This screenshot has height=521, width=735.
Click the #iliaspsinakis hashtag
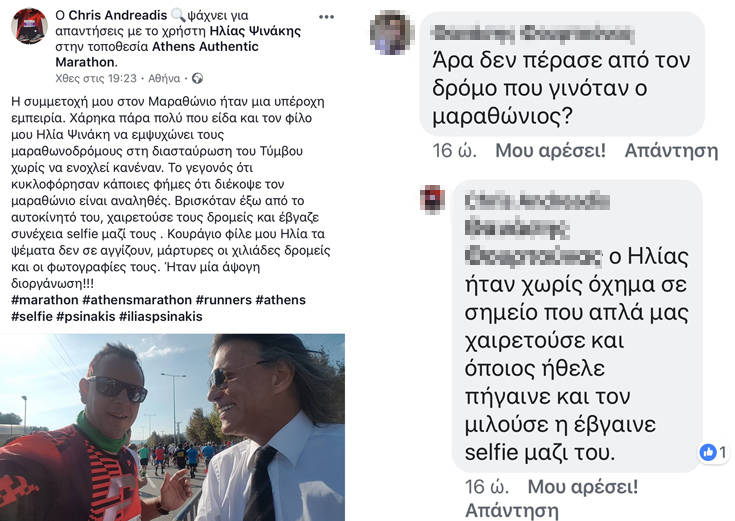pyautogui.click(x=161, y=317)
